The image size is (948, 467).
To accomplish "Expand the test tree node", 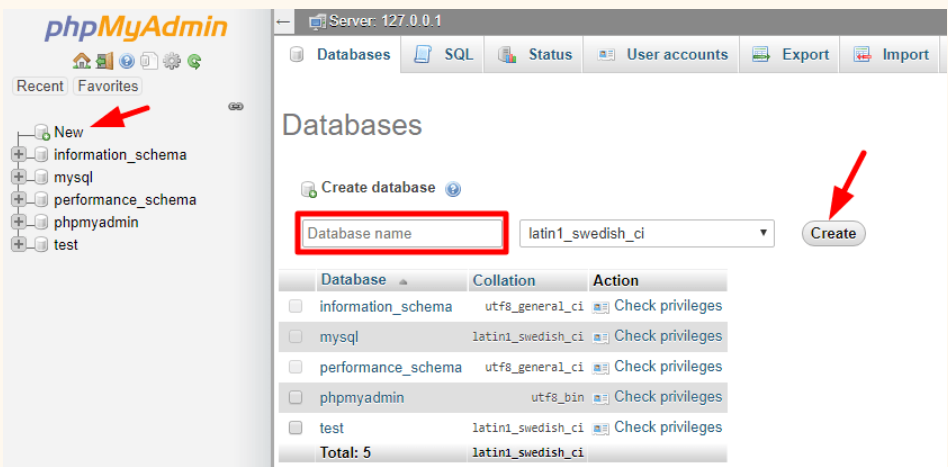I will (x=18, y=244).
